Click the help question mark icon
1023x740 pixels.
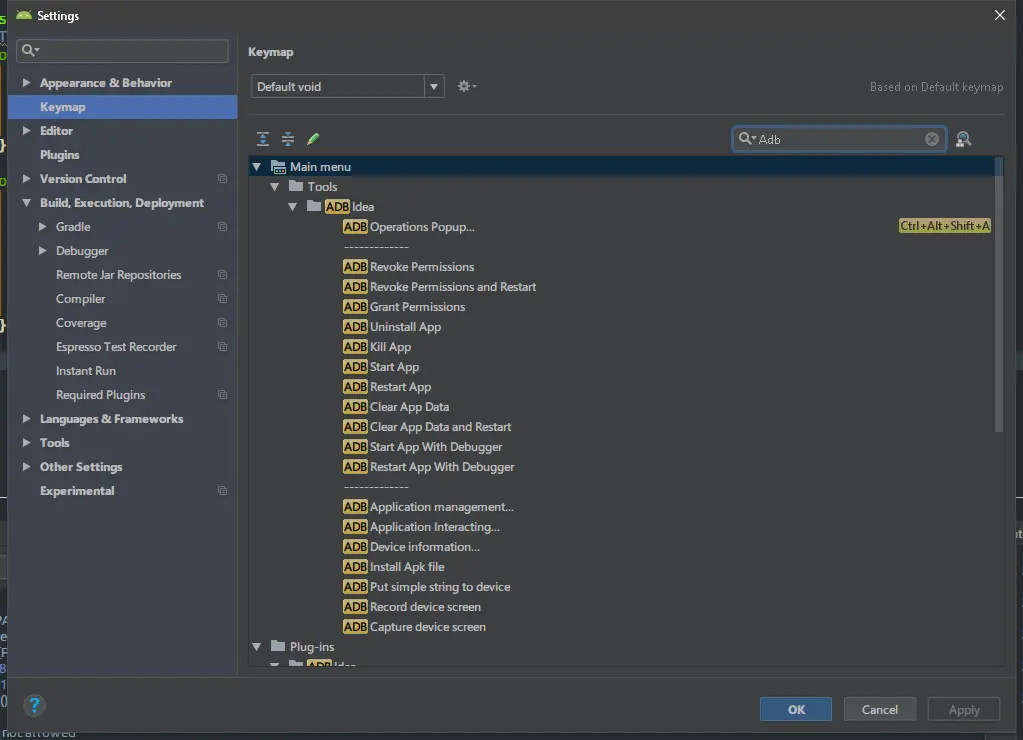click(x=35, y=705)
